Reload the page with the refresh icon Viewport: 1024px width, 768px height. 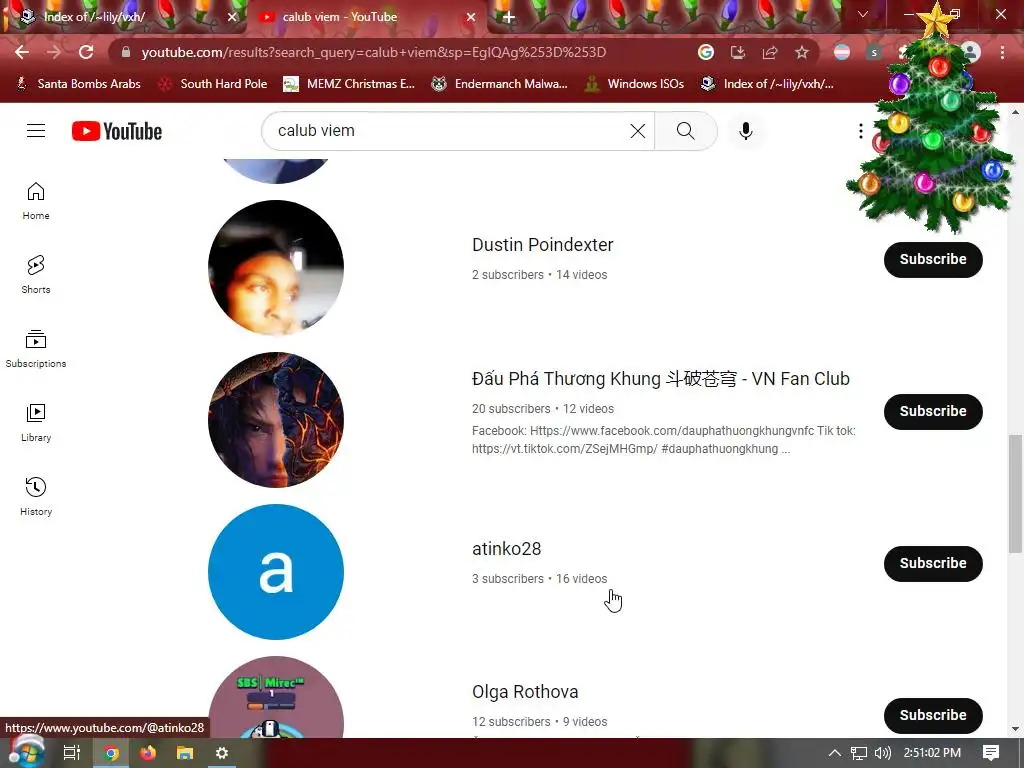86,52
